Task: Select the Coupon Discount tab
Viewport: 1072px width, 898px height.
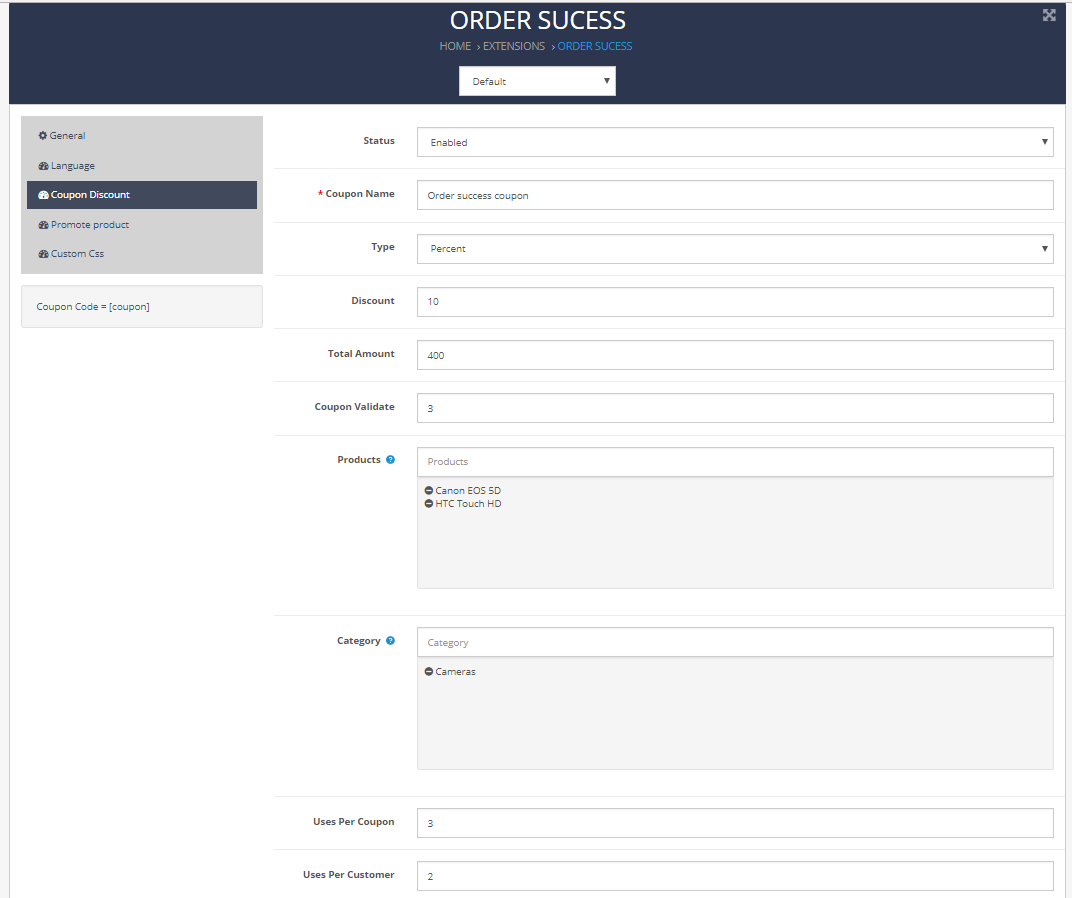Action: click(142, 195)
